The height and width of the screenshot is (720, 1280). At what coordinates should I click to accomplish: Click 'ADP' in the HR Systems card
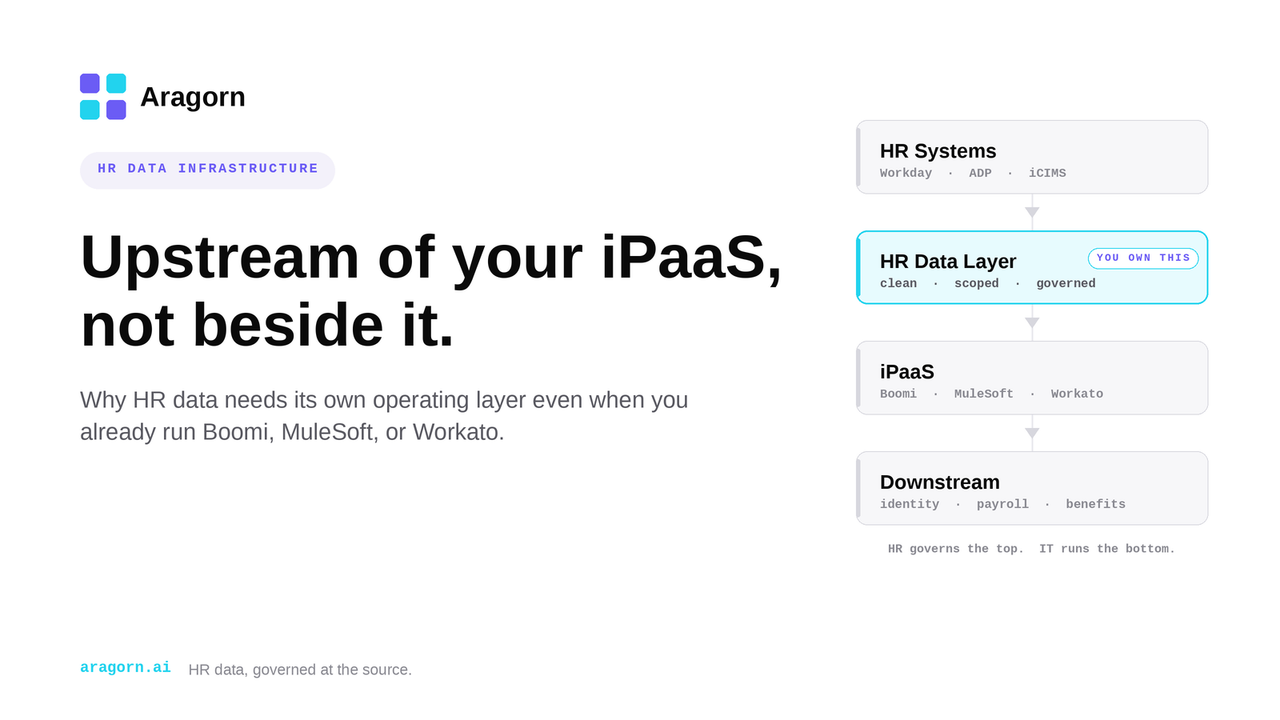point(980,174)
